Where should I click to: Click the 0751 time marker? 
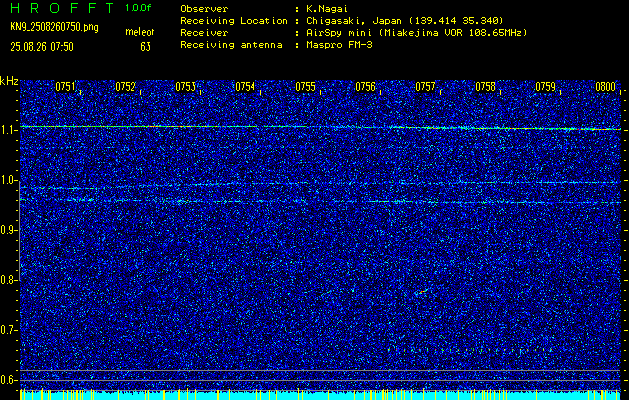click(x=65, y=87)
